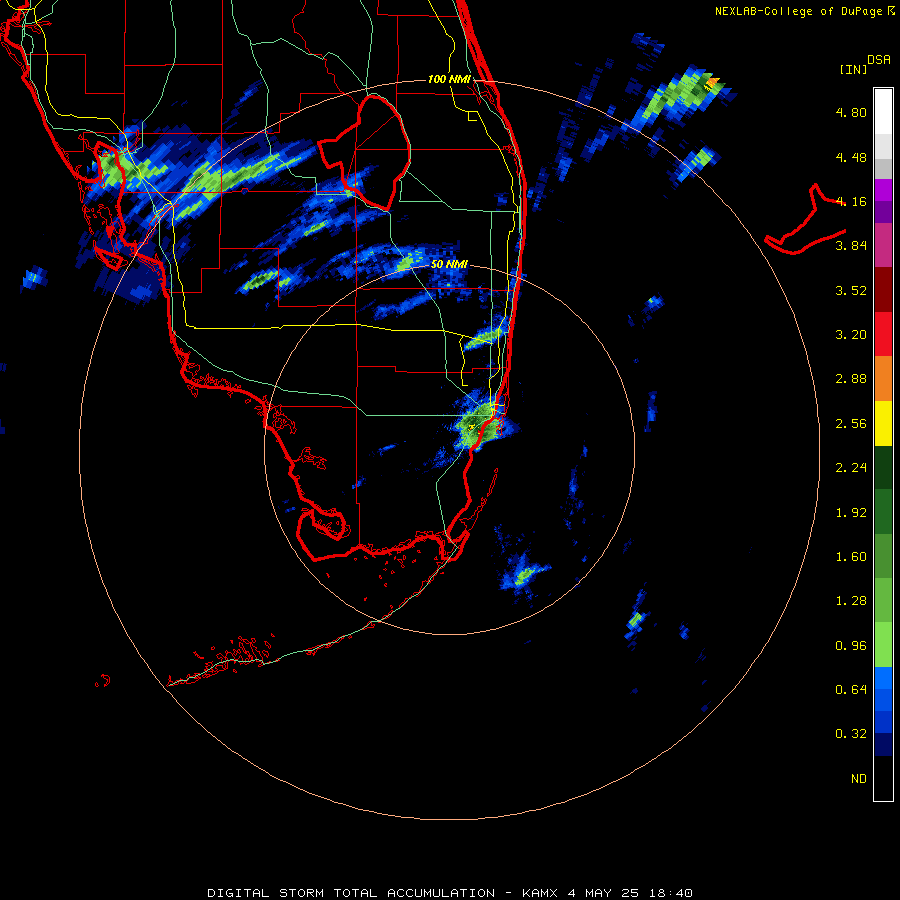Pick the navy swatch just below 0.32
Viewport: 900px width, 900px height.
click(883, 744)
